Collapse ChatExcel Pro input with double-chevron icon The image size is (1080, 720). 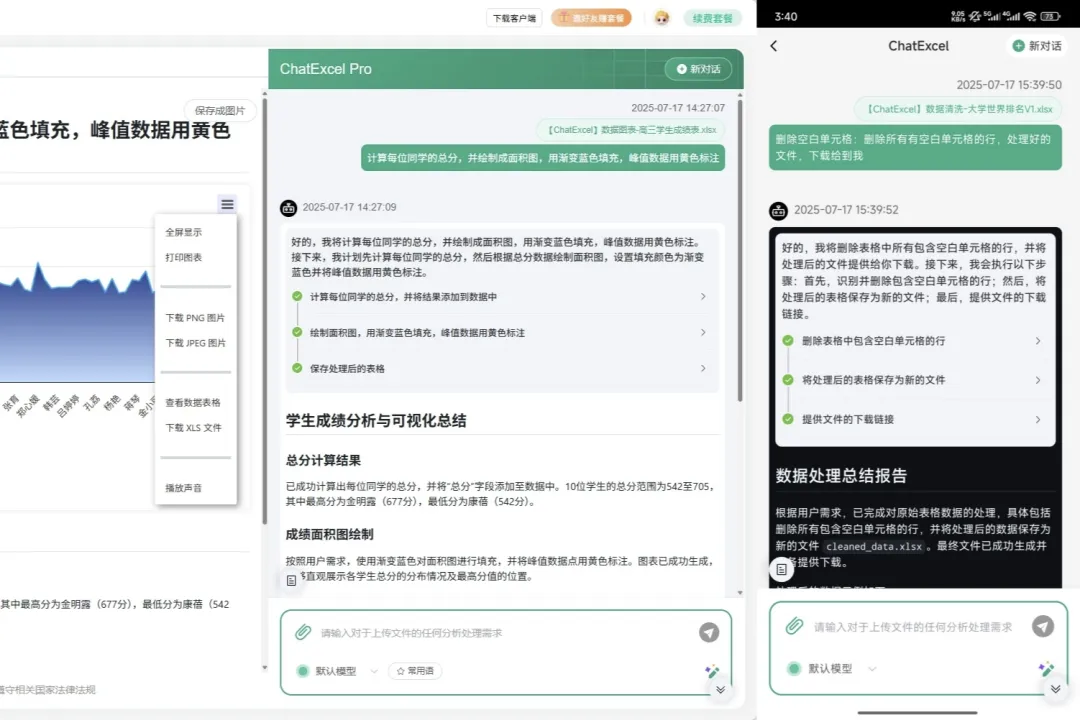coord(720,690)
